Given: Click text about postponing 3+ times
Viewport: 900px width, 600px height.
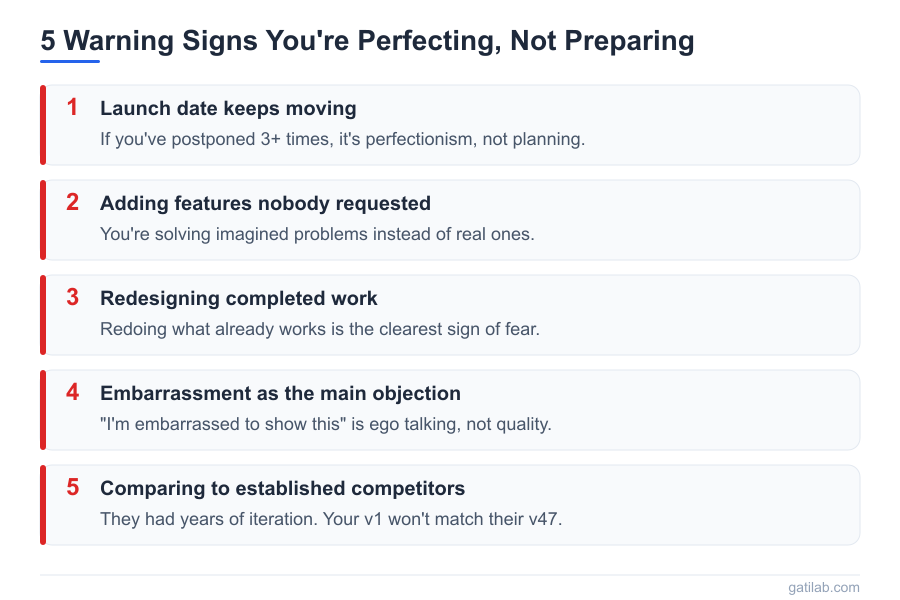Looking at the screenshot, I should (342, 139).
